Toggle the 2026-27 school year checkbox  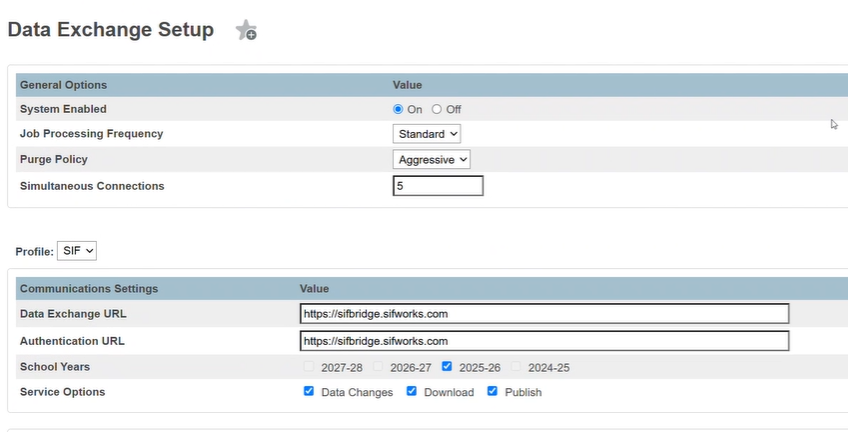[378, 367]
